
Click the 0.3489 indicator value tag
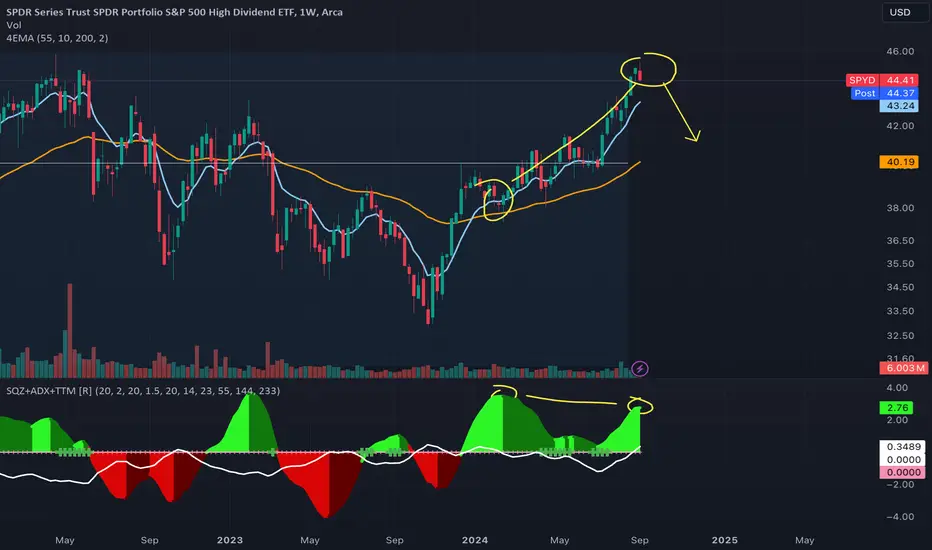903,447
